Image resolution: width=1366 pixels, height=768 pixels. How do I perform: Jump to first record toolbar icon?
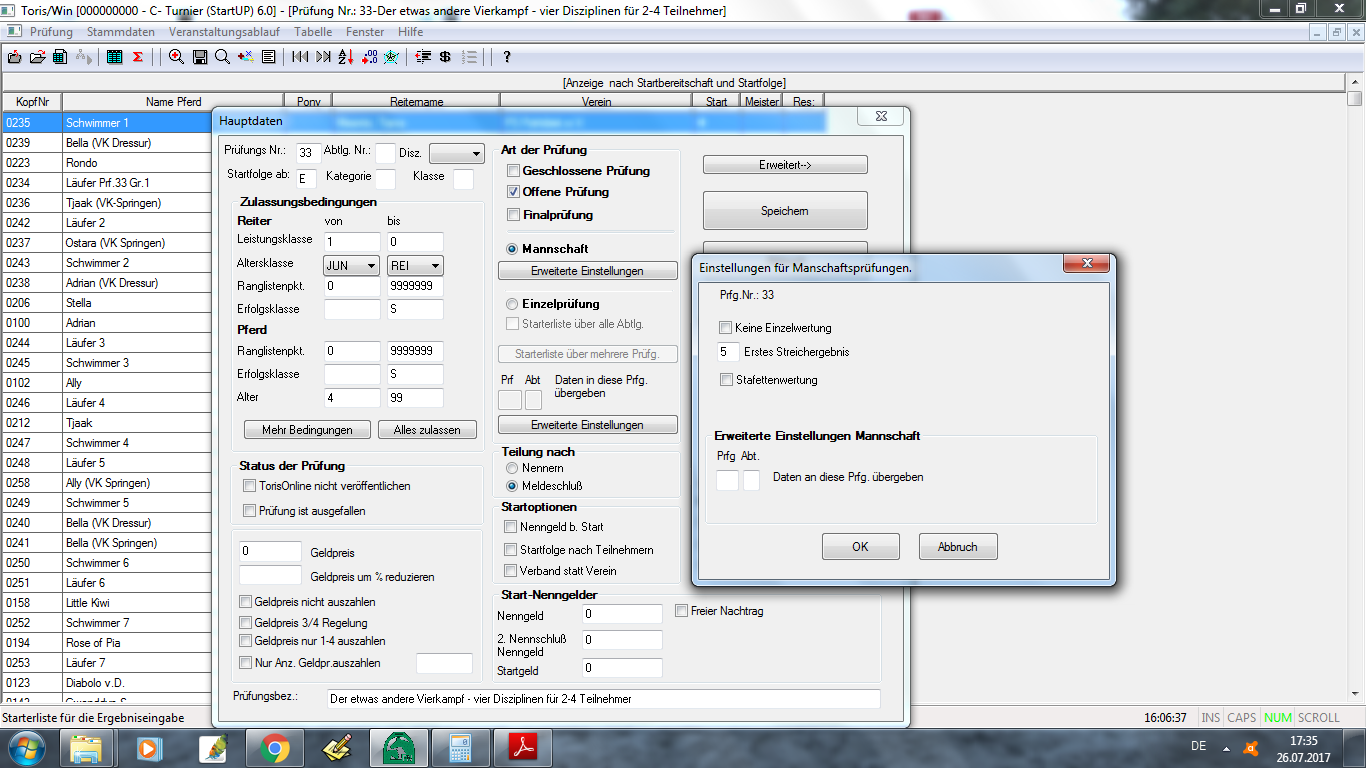tap(299, 57)
